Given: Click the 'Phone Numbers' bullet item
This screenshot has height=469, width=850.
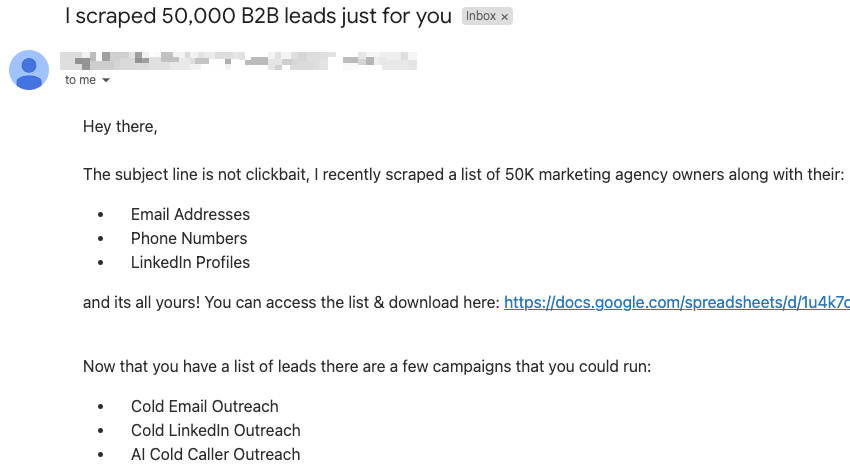Looking at the screenshot, I should (x=189, y=239).
